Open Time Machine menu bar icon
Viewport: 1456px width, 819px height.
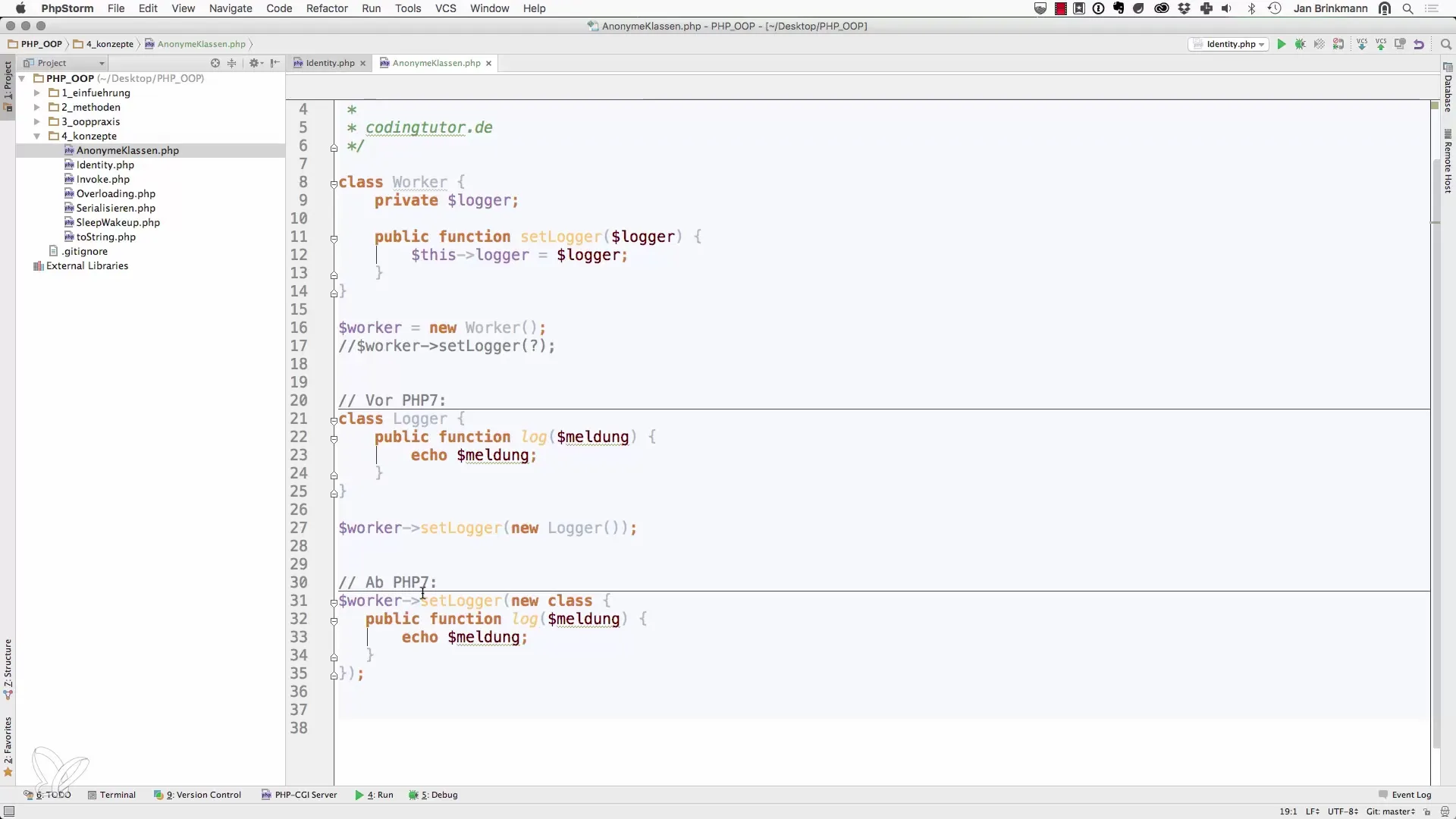pyautogui.click(x=1276, y=8)
